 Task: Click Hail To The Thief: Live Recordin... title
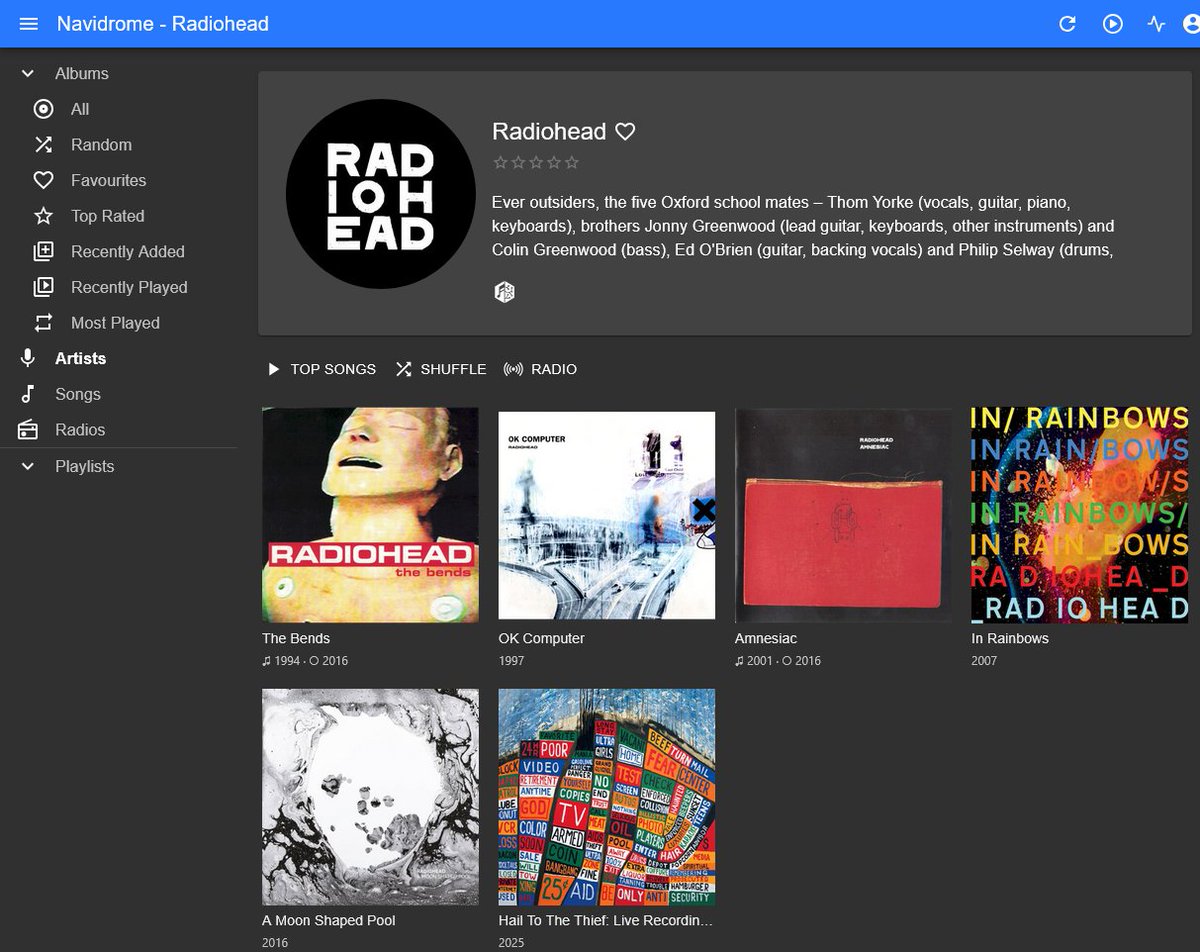point(606,920)
